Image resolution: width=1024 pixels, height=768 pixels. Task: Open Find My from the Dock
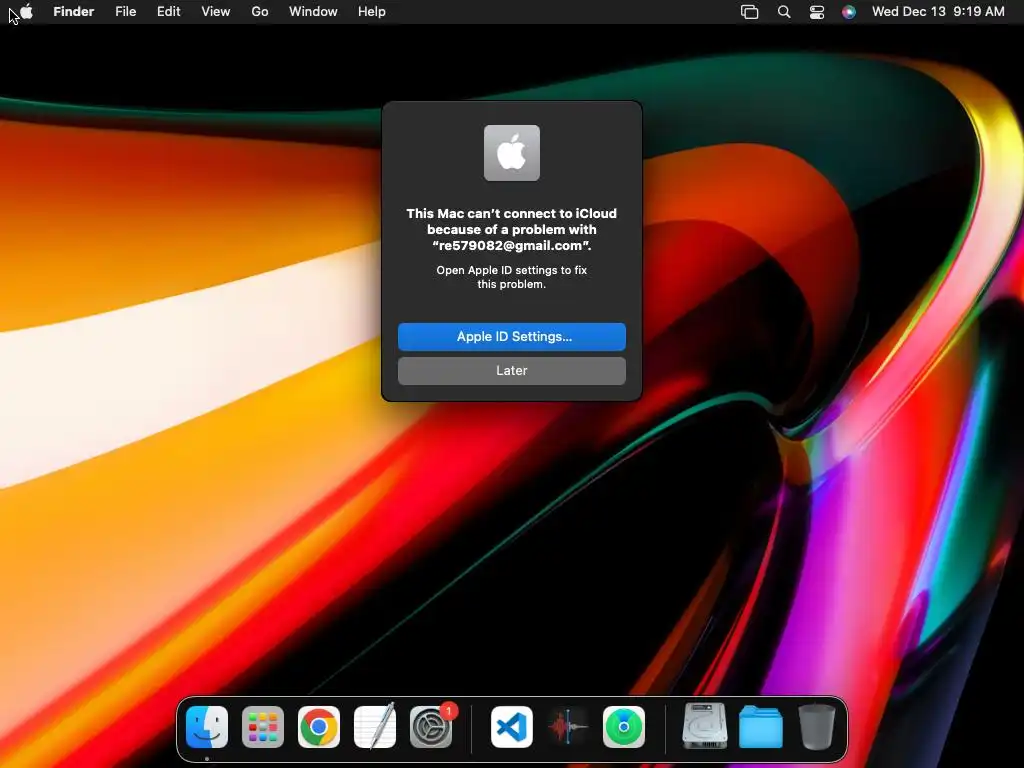624,727
